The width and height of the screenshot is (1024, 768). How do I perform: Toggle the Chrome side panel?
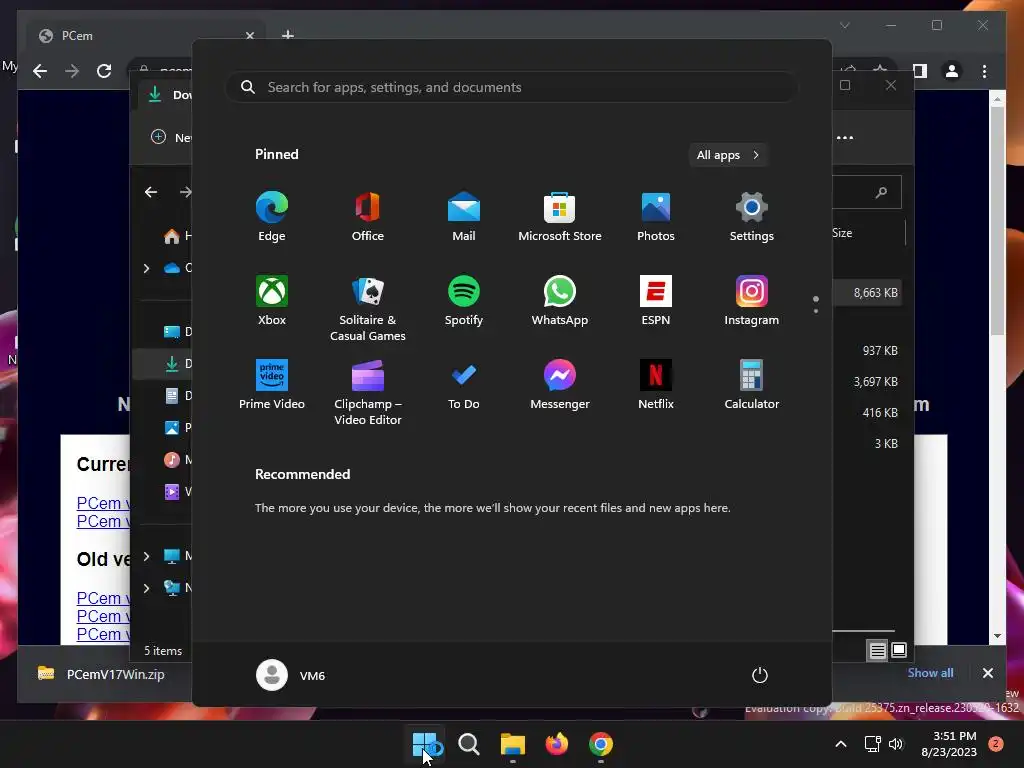click(x=920, y=71)
